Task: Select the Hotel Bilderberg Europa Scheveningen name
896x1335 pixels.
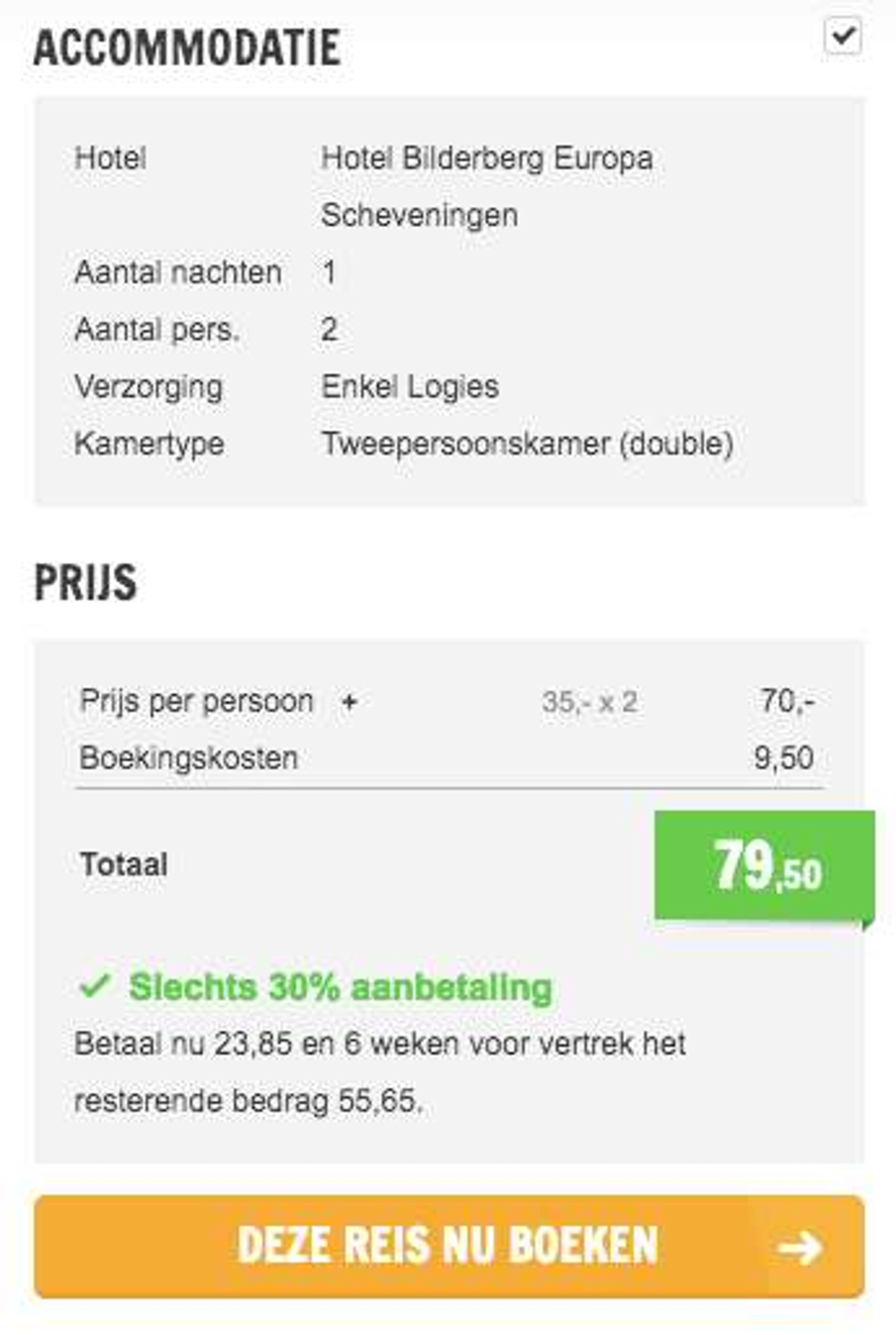Action: (x=487, y=186)
